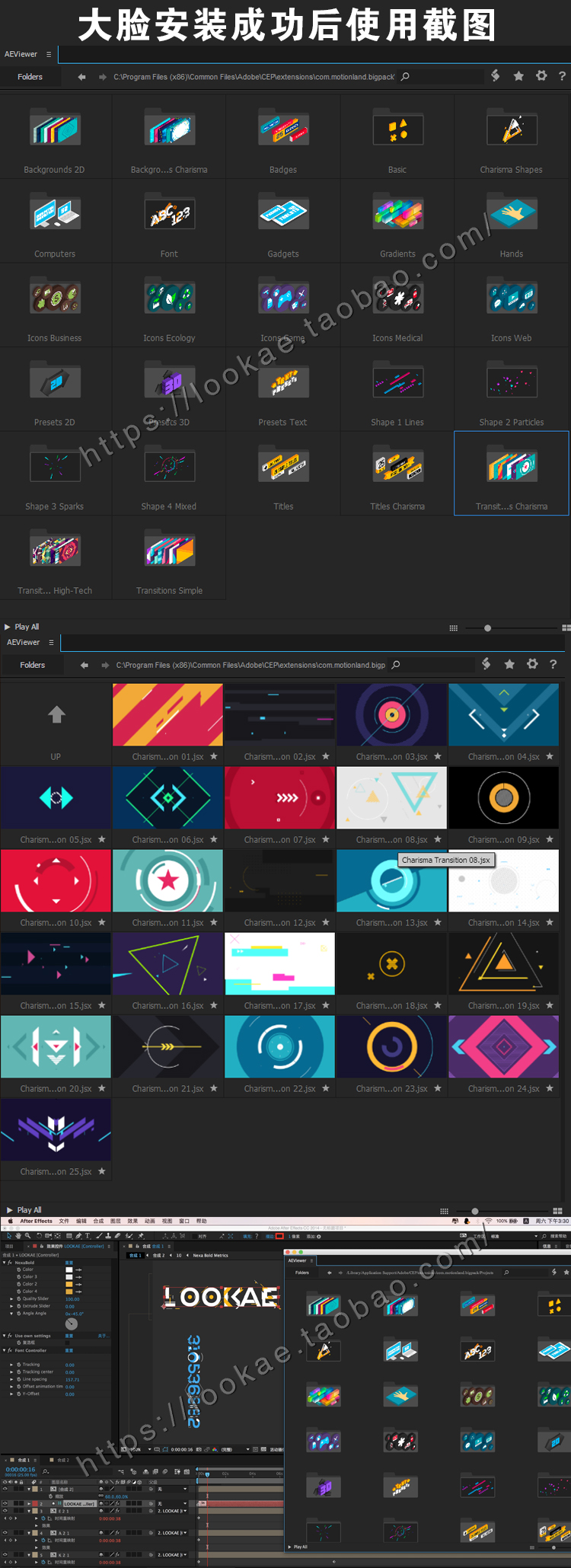The image size is (571, 1568).
Task: Select the Hand tool in After Effects toolbar
Action: (x=18, y=1235)
